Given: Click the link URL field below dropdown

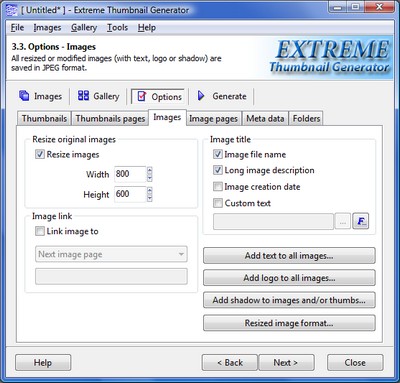Looking at the screenshot, I should 111,277.
